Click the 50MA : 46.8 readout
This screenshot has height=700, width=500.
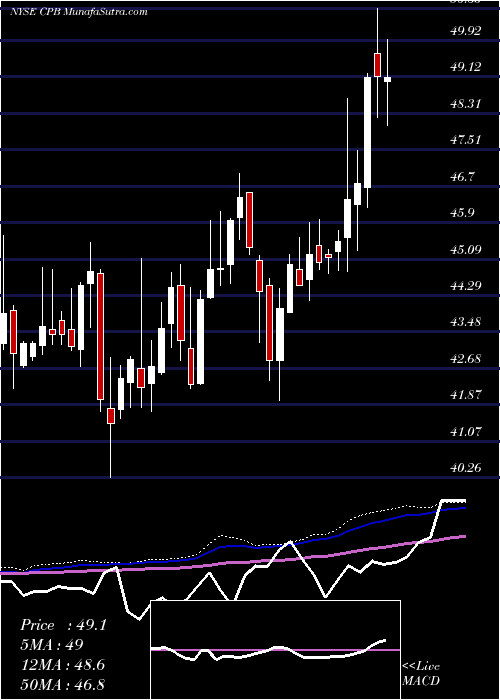coord(63,684)
